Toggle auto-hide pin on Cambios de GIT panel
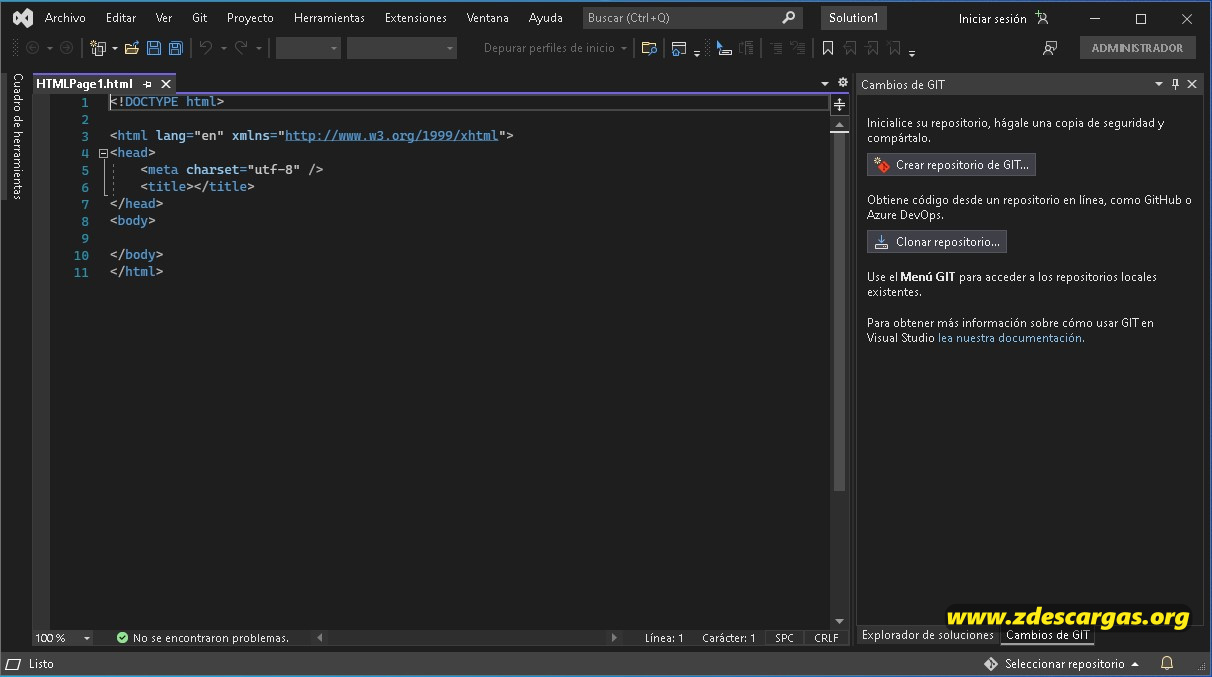The height and width of the screenshot is (677, 1212). [x=1175, y=85]
